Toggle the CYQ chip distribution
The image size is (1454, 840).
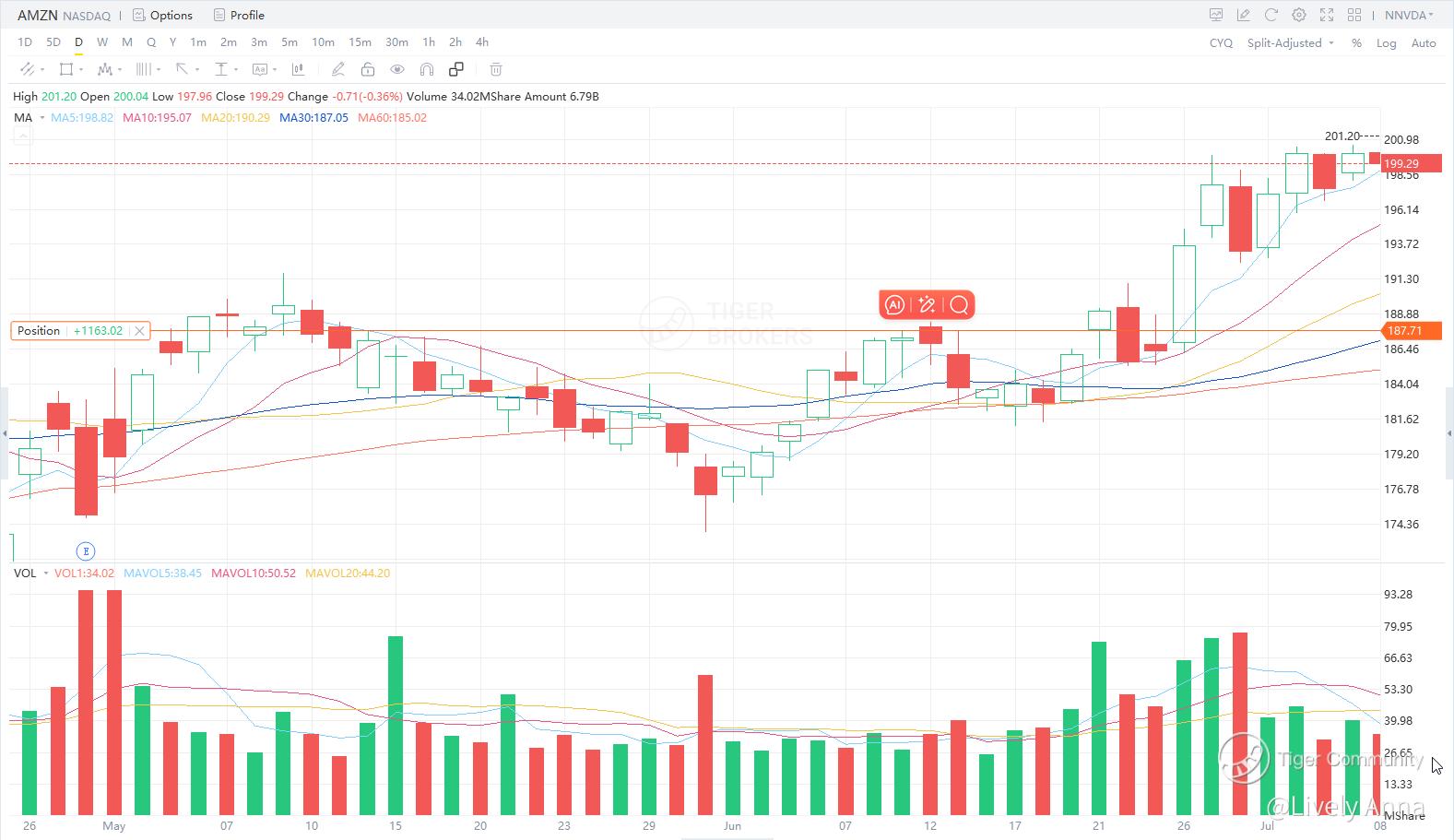1221,43
